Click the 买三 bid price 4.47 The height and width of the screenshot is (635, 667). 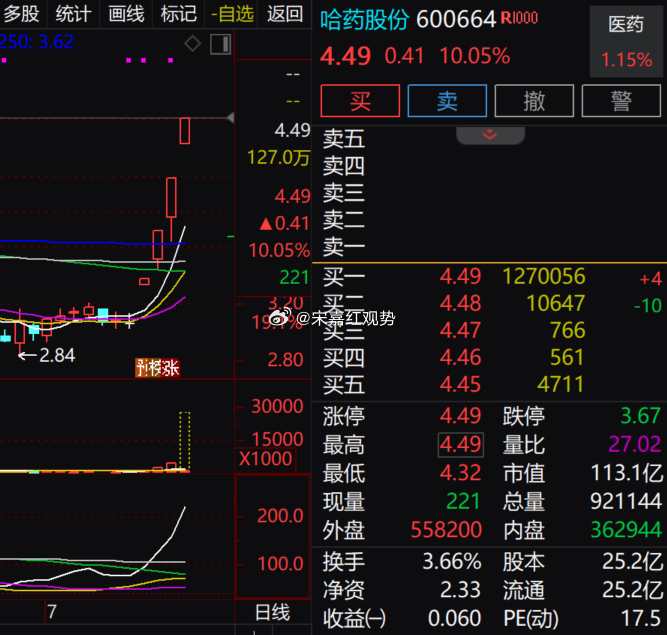pos(460,330)
